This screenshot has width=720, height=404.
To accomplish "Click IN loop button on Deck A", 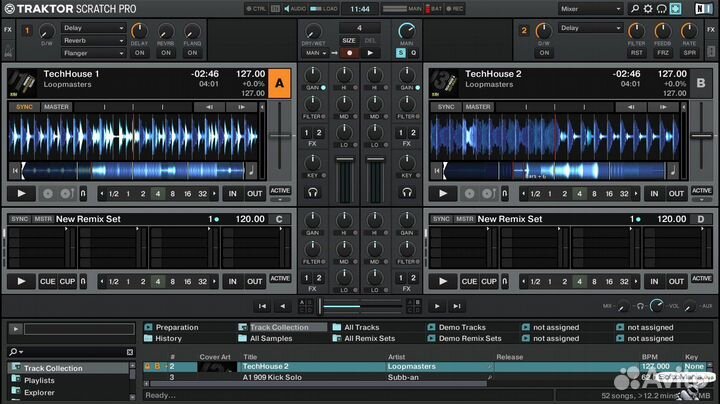I will [233, 193].
